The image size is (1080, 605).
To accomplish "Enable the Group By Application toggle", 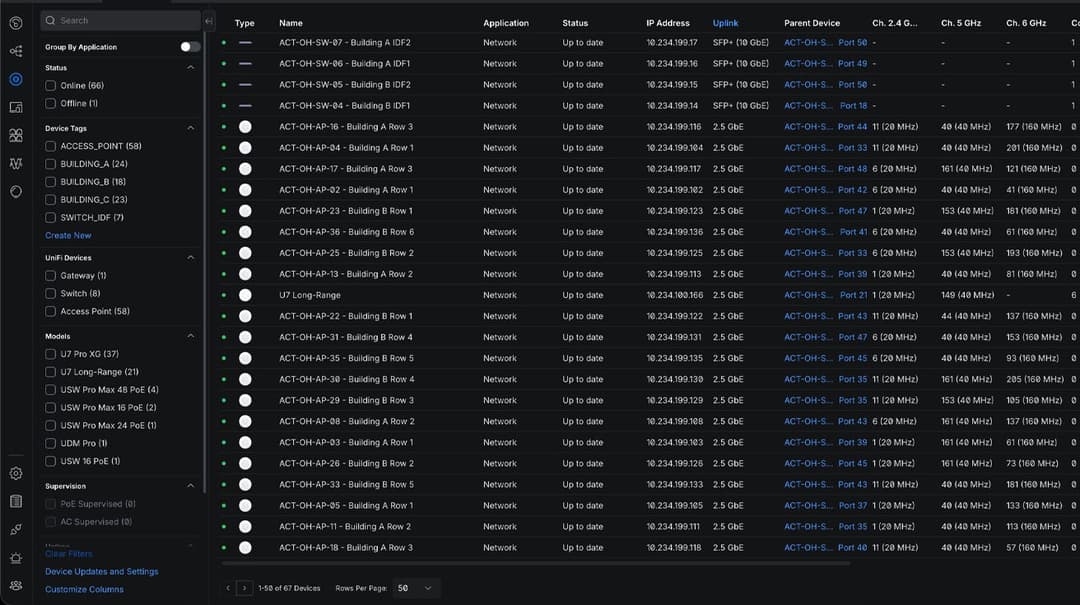I will coord(190,47).
